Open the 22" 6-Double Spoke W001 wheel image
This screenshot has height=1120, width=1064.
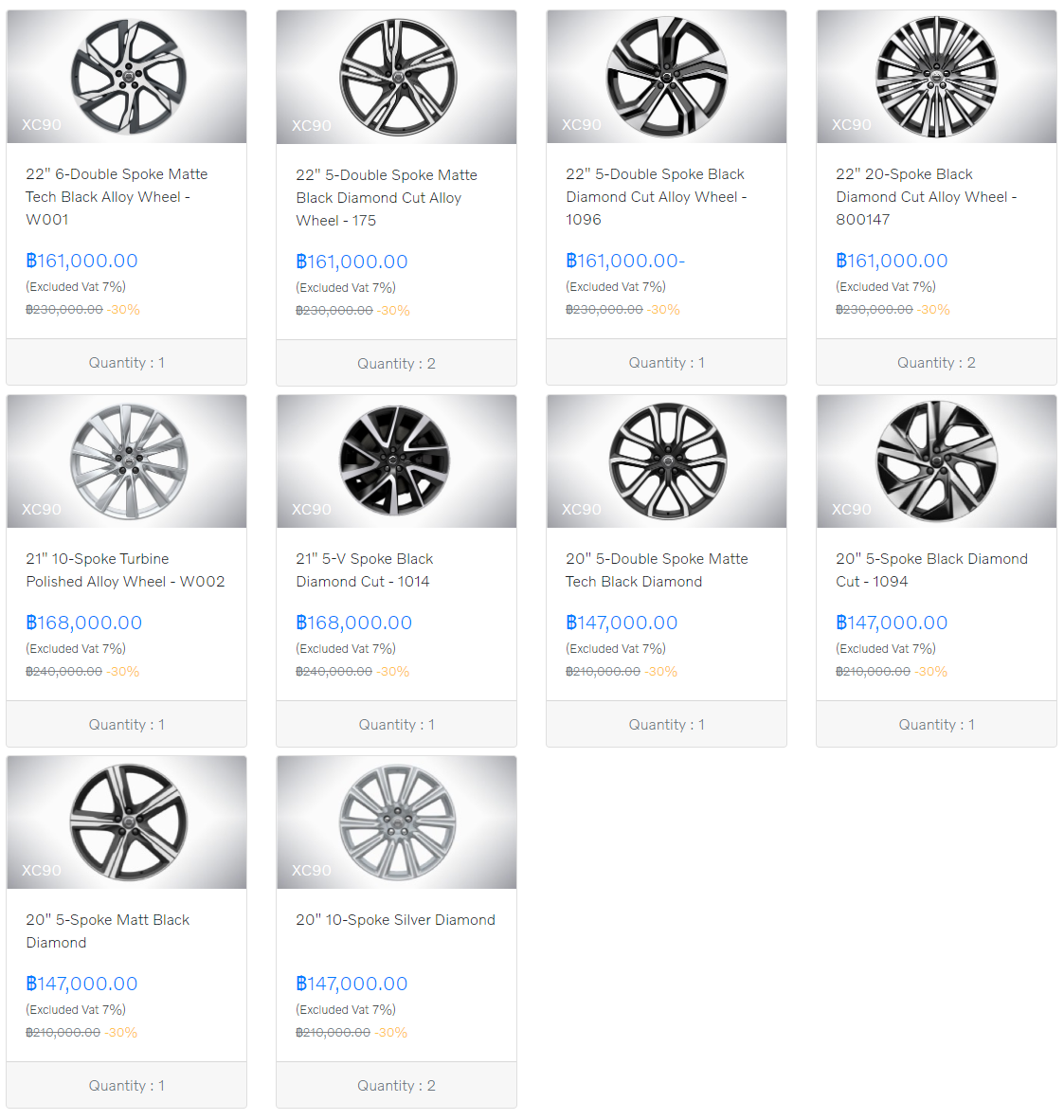click(x=126, y=77)
